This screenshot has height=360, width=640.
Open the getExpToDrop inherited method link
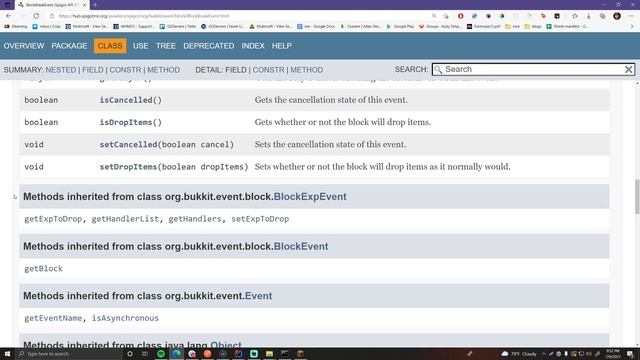tap(53, 219)
